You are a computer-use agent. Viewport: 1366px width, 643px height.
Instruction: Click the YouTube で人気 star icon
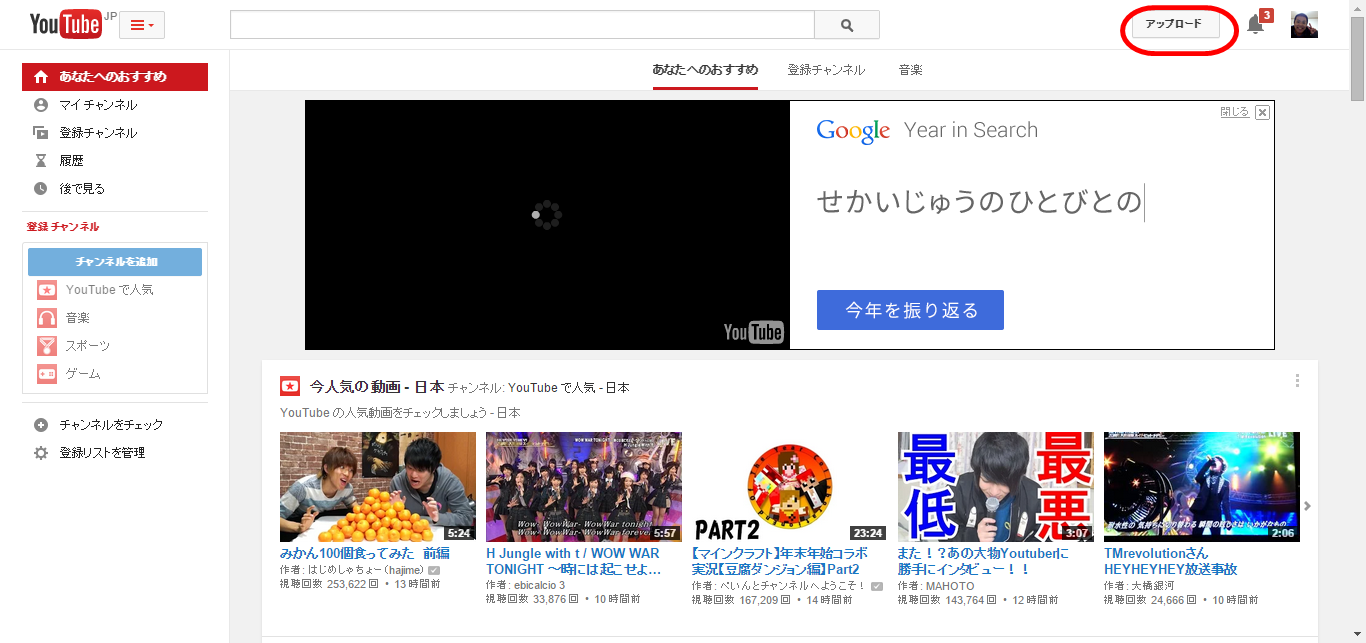47,290
